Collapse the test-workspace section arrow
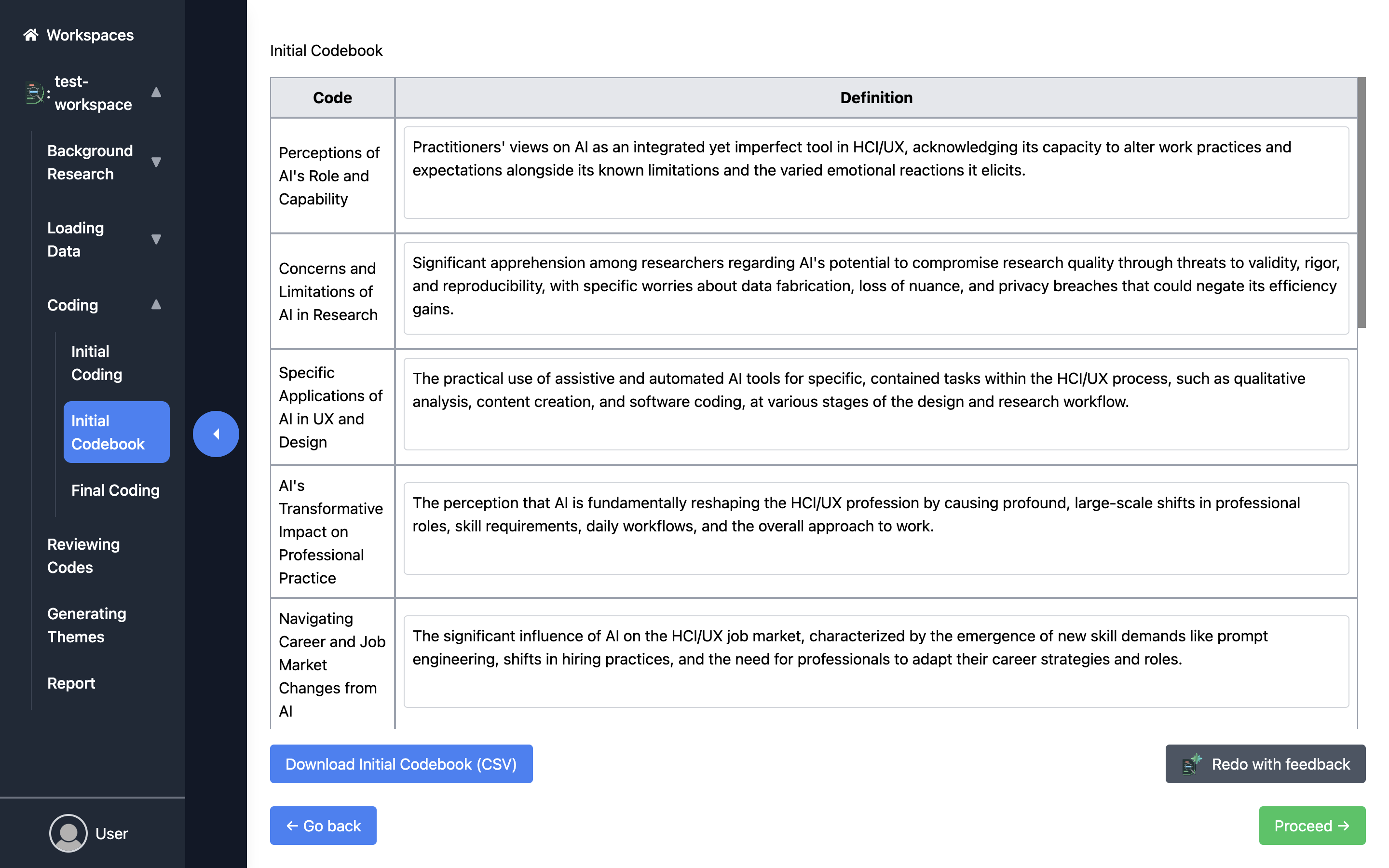Screen dimensions: 1389x868 click(x=156, y=93)
